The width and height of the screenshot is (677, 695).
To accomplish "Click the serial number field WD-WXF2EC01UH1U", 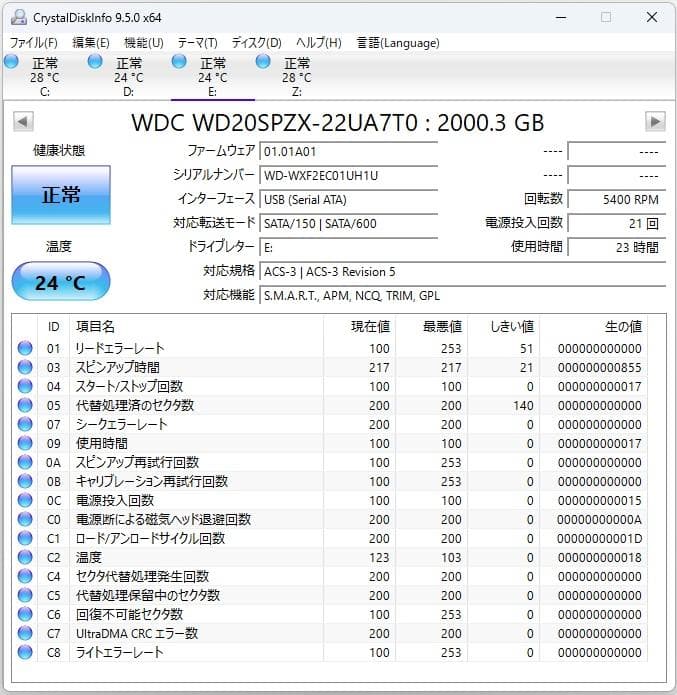I will (348, 176).
